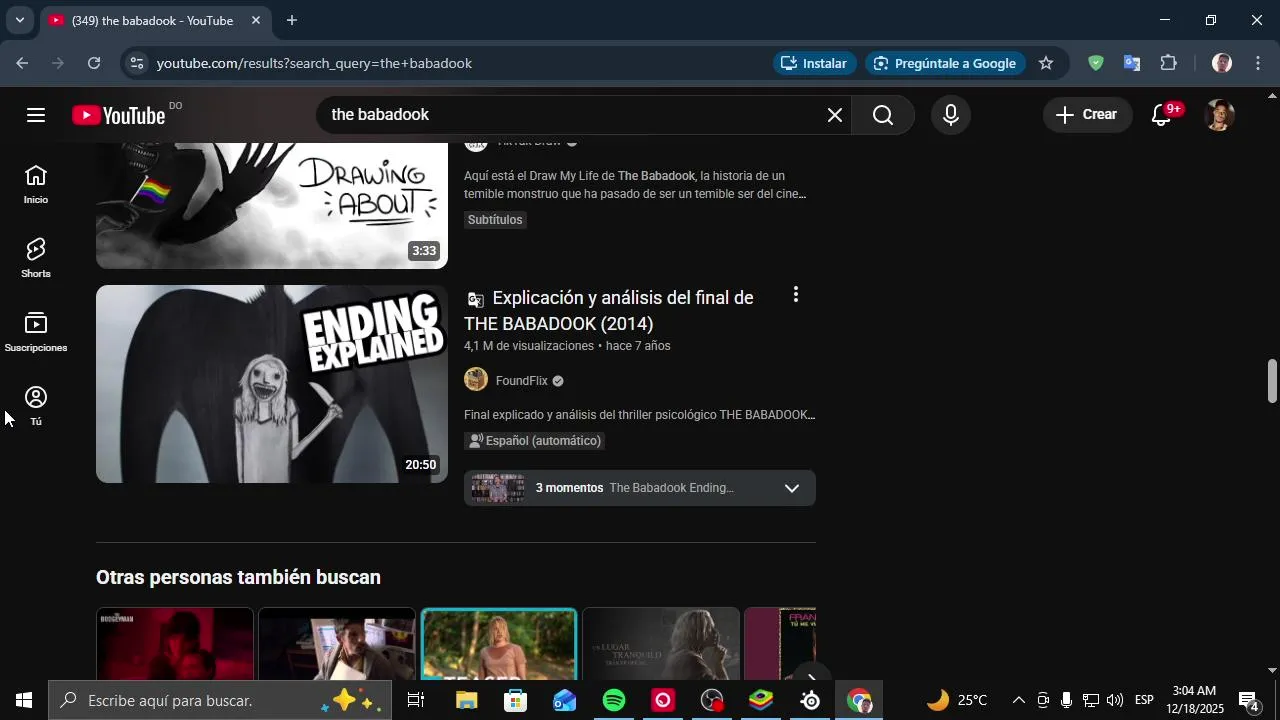
Task: Reload the page
Action: (94, 63)
